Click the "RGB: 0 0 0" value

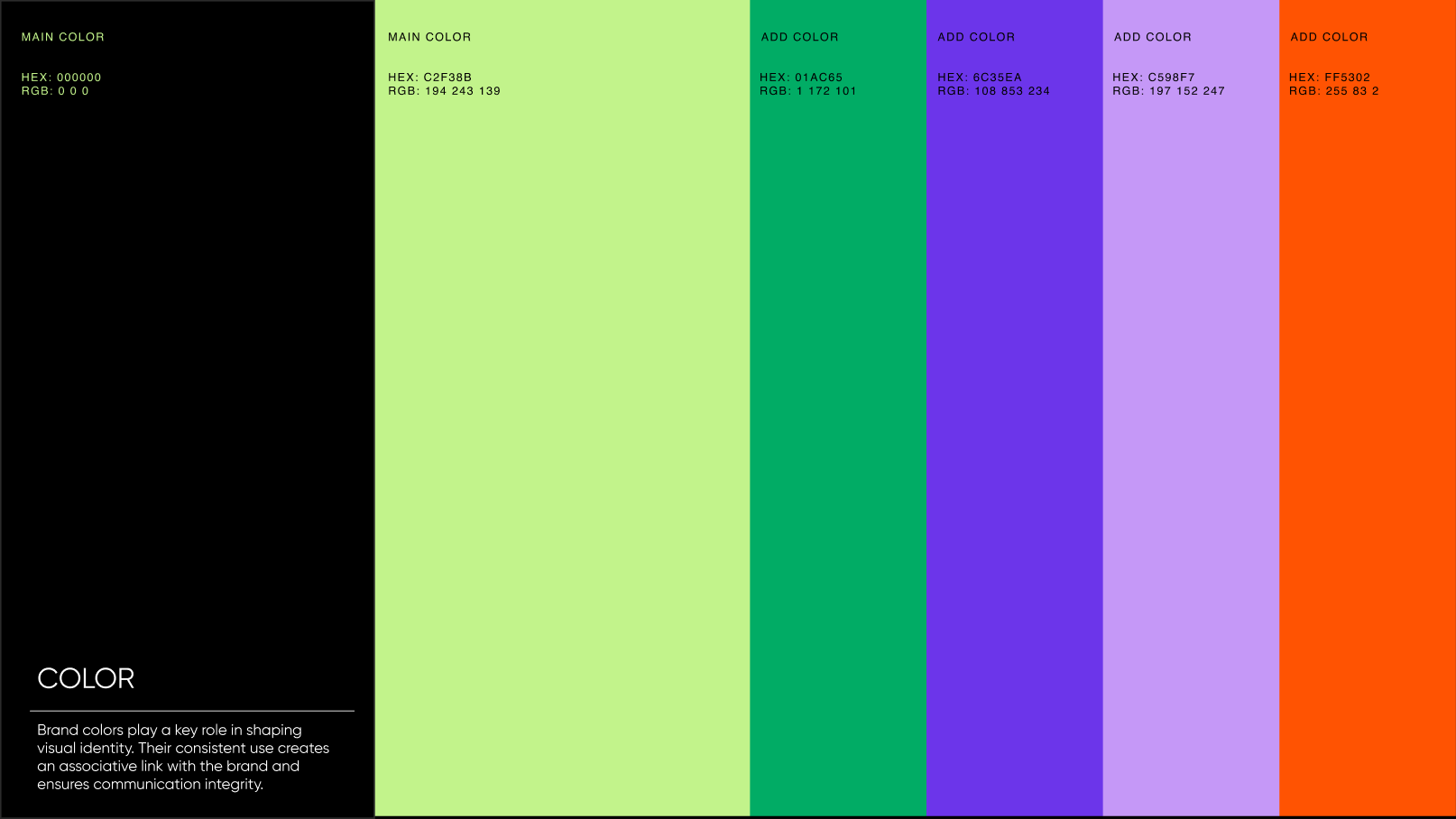point(55,91)
